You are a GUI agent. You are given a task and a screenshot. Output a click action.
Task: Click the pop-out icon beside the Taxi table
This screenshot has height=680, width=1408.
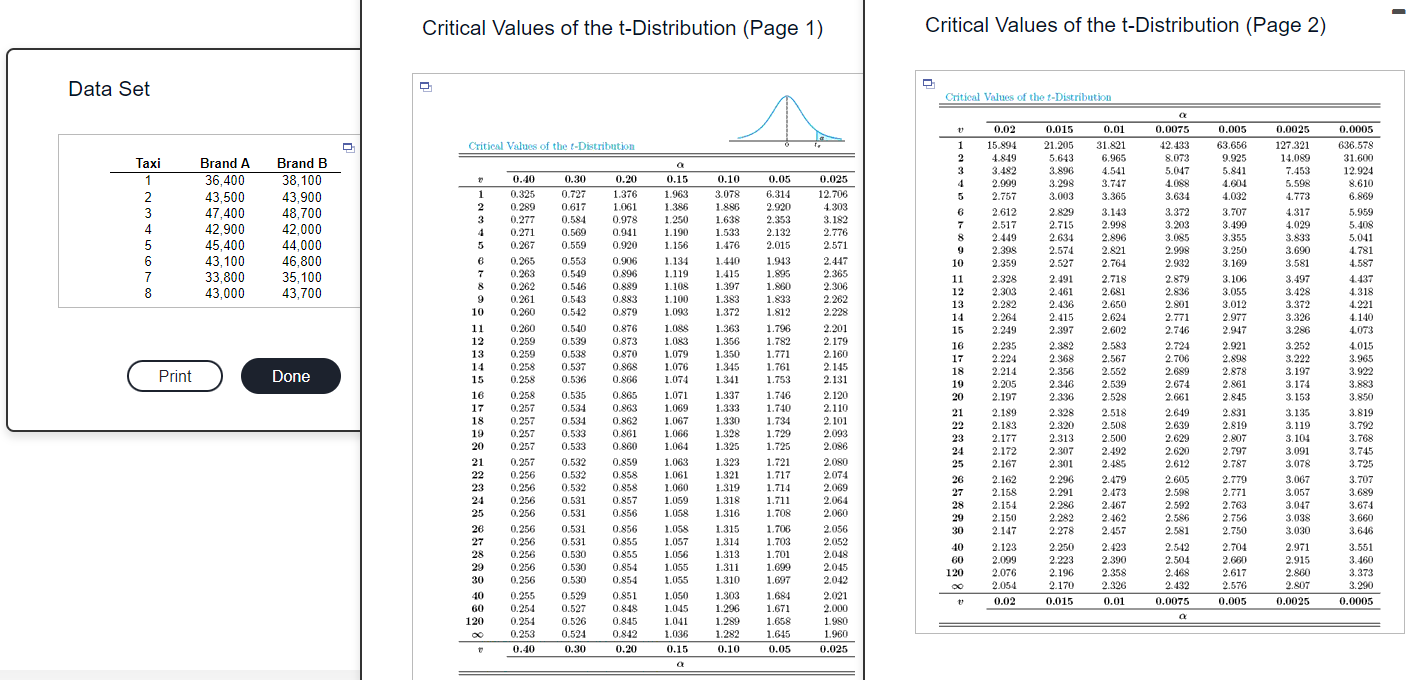point(348,146)
